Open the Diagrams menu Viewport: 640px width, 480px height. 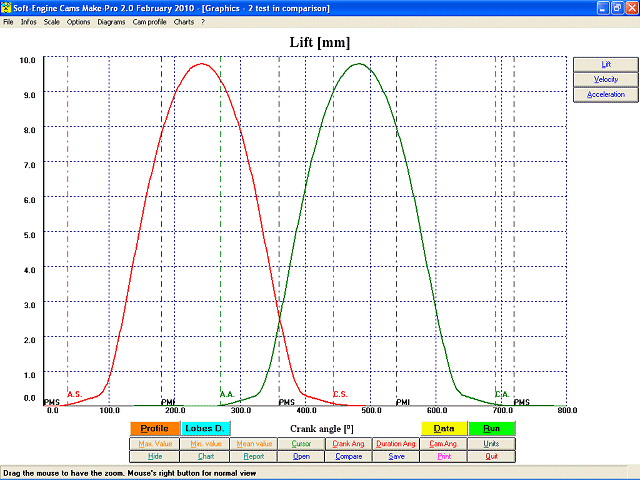tap(111, 22)
